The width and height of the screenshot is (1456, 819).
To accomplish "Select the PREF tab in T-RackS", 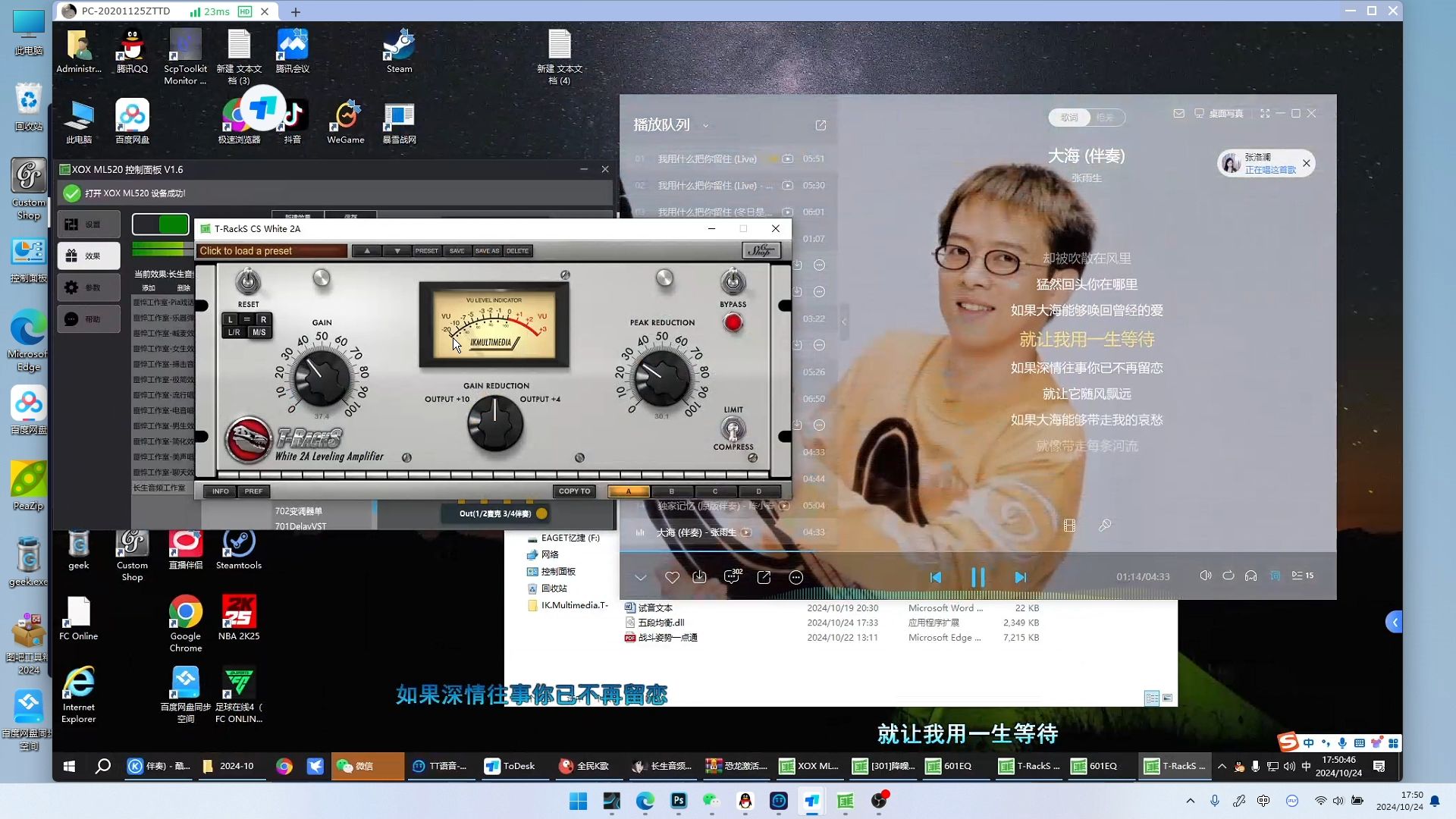I will click(x=253, y=491).
